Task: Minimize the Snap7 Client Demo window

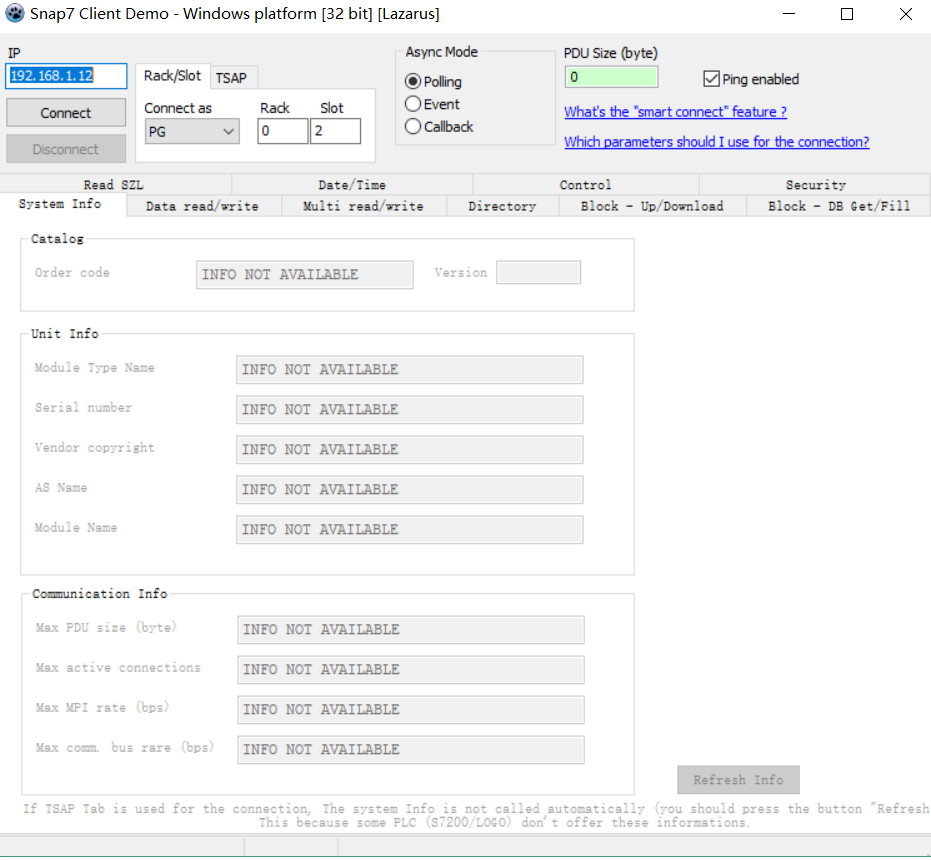Action: pyautogui.click(x=789, y=14)
